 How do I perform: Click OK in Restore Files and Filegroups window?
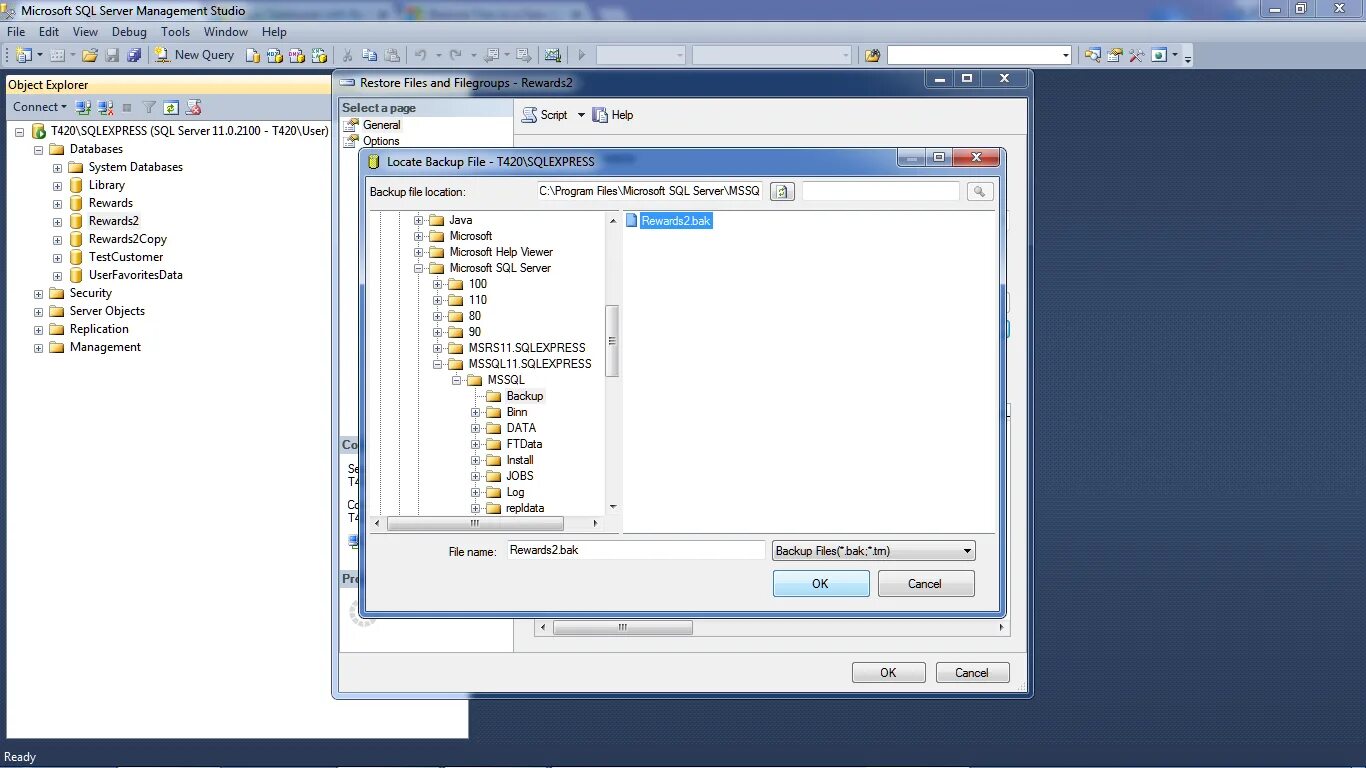888,673
